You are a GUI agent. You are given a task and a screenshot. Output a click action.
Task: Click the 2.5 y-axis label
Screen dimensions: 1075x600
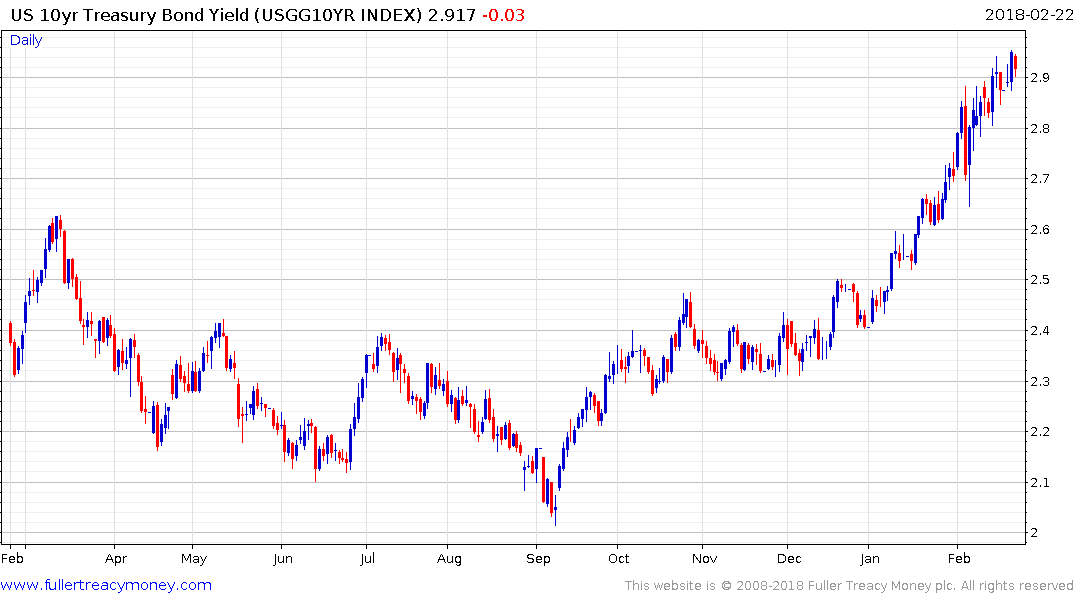tap(1040, 280)
